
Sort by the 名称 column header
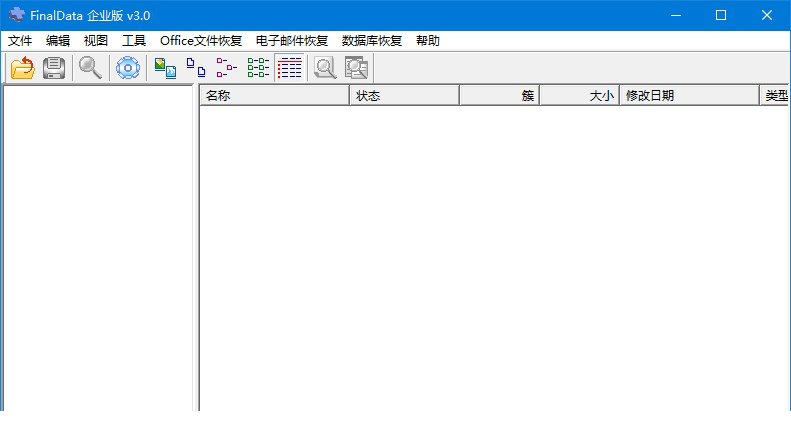pos(275,95)
